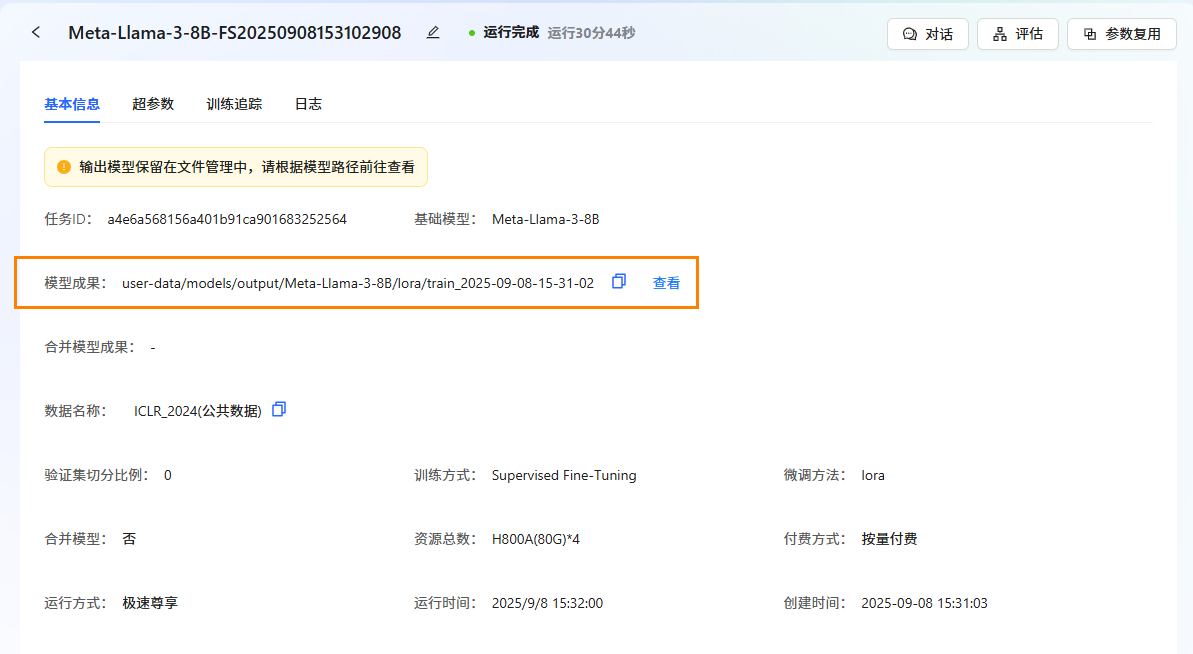This screenshot has width=1193, height=654.
Task: Click the 查看 link for model output
Action: (666, 283)
